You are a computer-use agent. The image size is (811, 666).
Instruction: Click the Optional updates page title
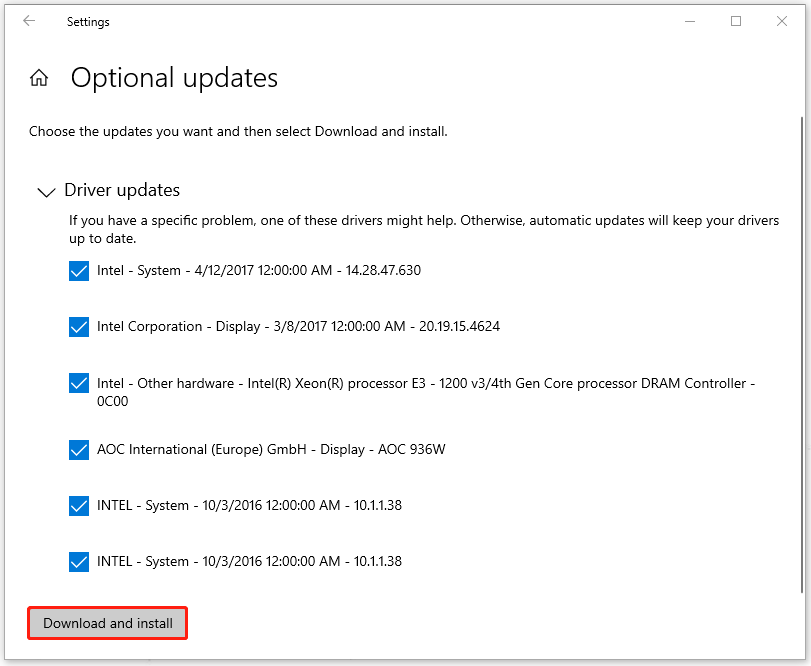click(173, 78)
